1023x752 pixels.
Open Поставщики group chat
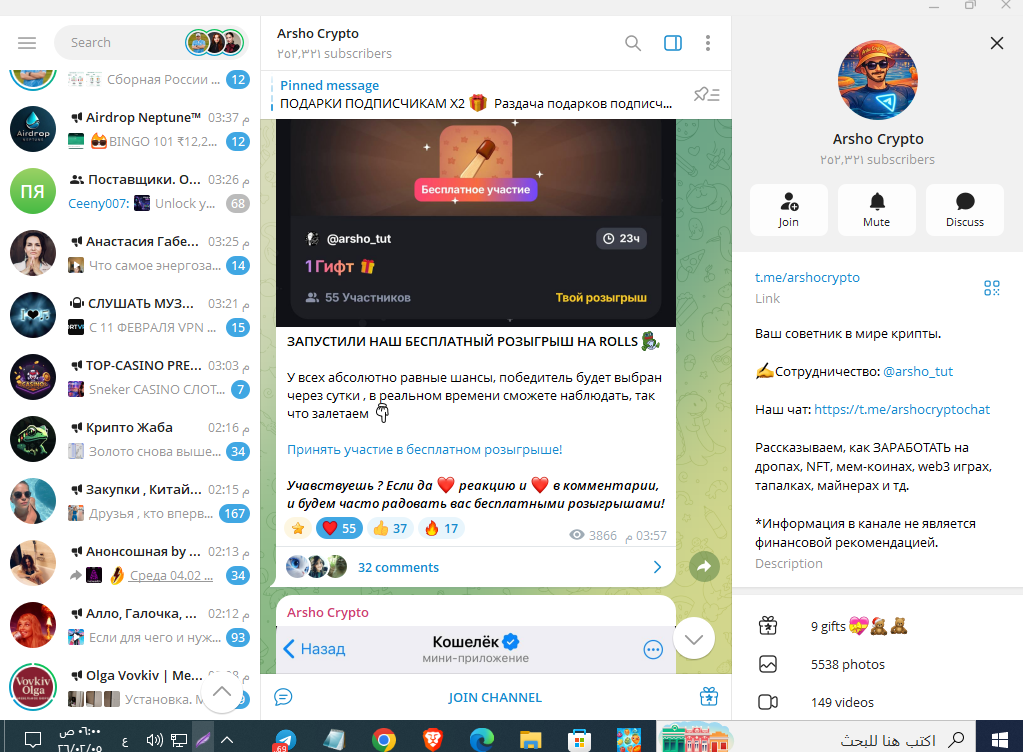[130, 191]
